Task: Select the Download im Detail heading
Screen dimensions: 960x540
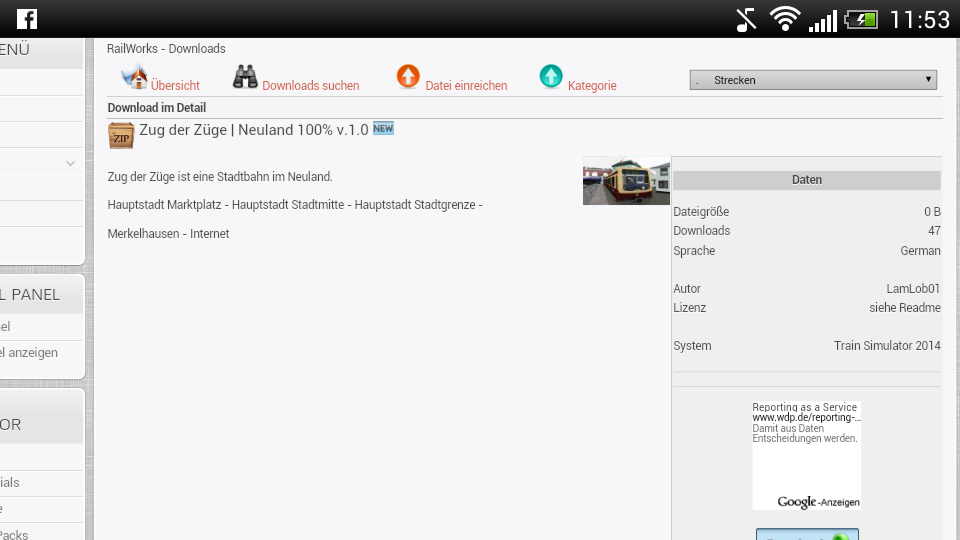Action: (157, 108)
